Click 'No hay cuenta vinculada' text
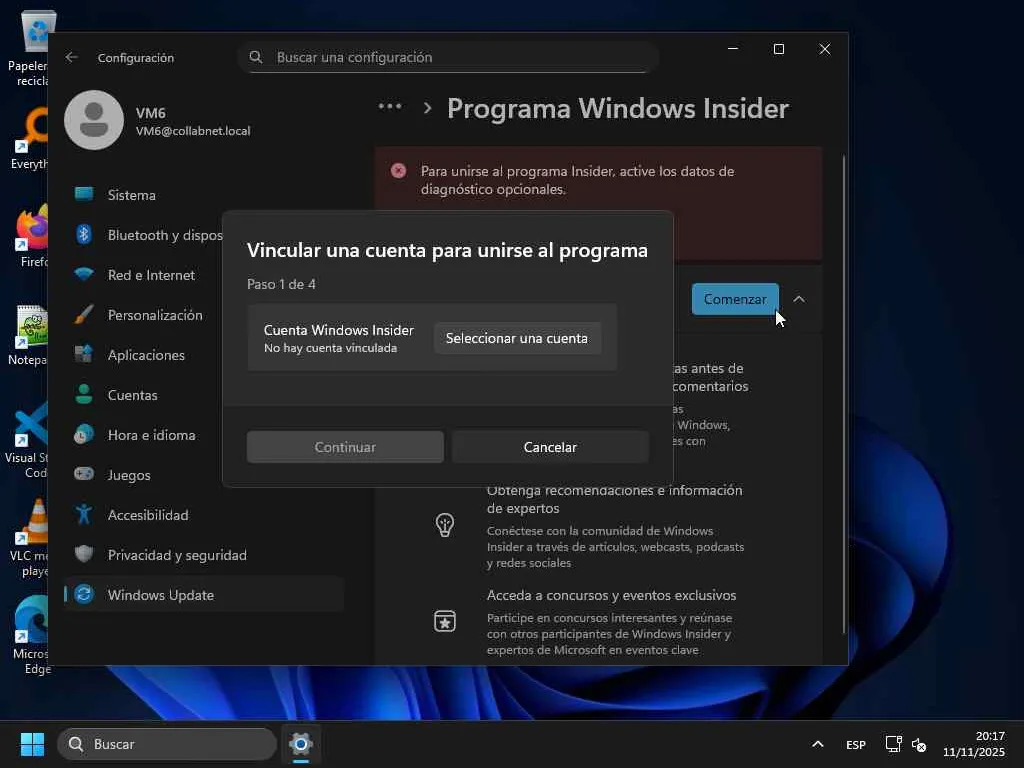 point(330,348)
